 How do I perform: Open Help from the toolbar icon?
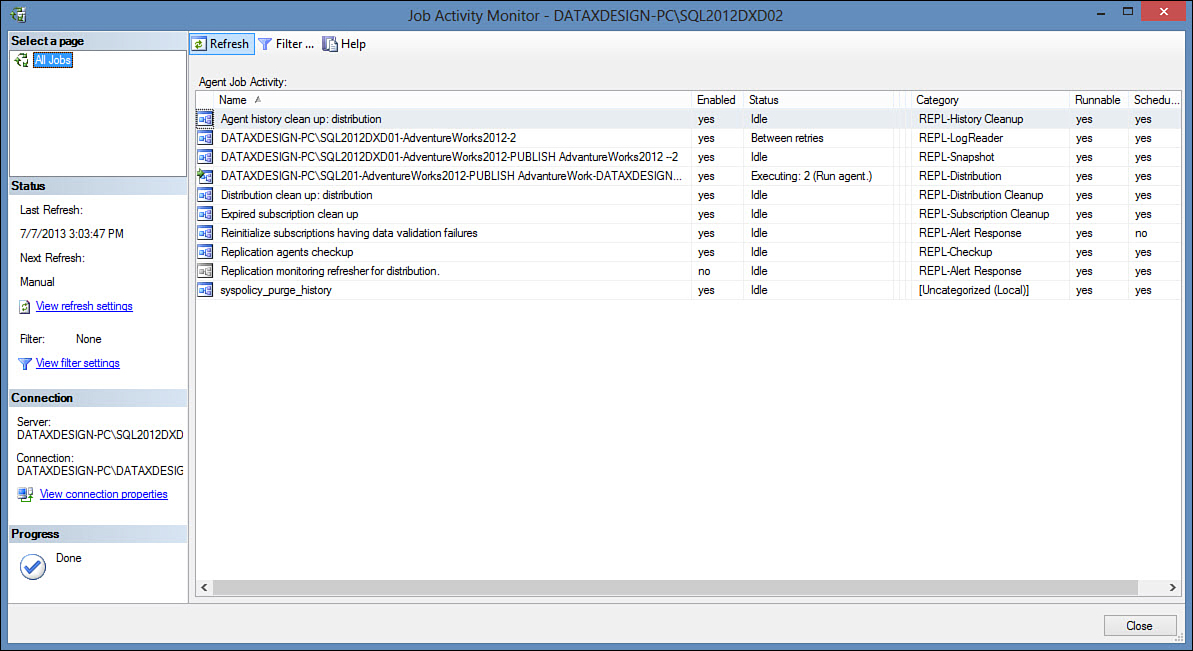click(x=330, y=44)
